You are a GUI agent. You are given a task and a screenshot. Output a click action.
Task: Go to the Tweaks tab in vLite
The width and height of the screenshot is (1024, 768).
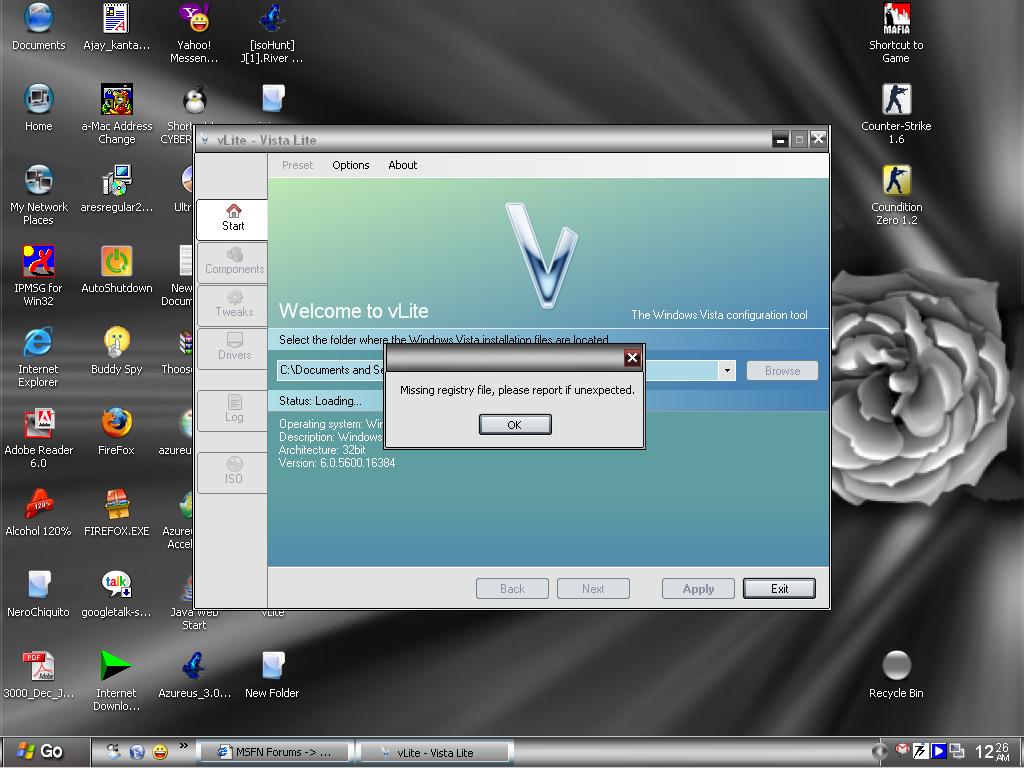point(232,305)
